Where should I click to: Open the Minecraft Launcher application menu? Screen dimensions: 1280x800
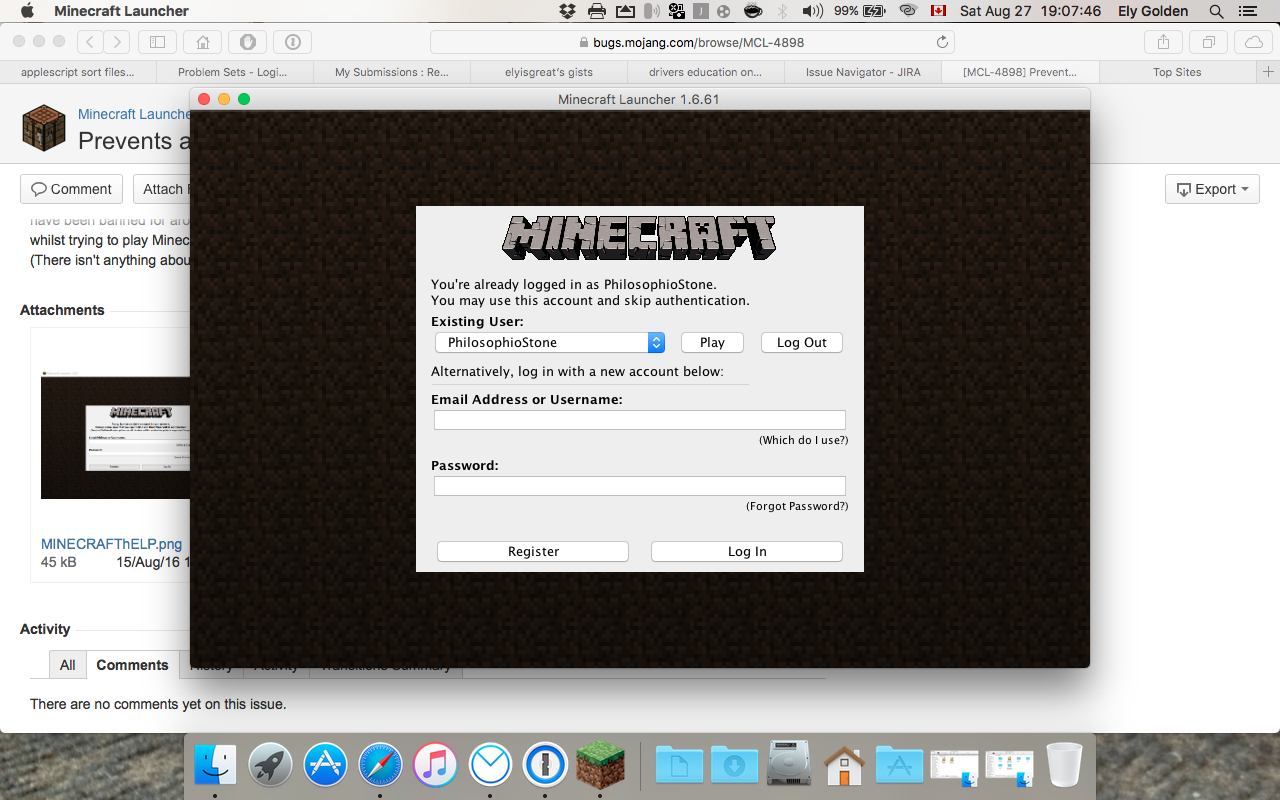(x=121, y=11)
